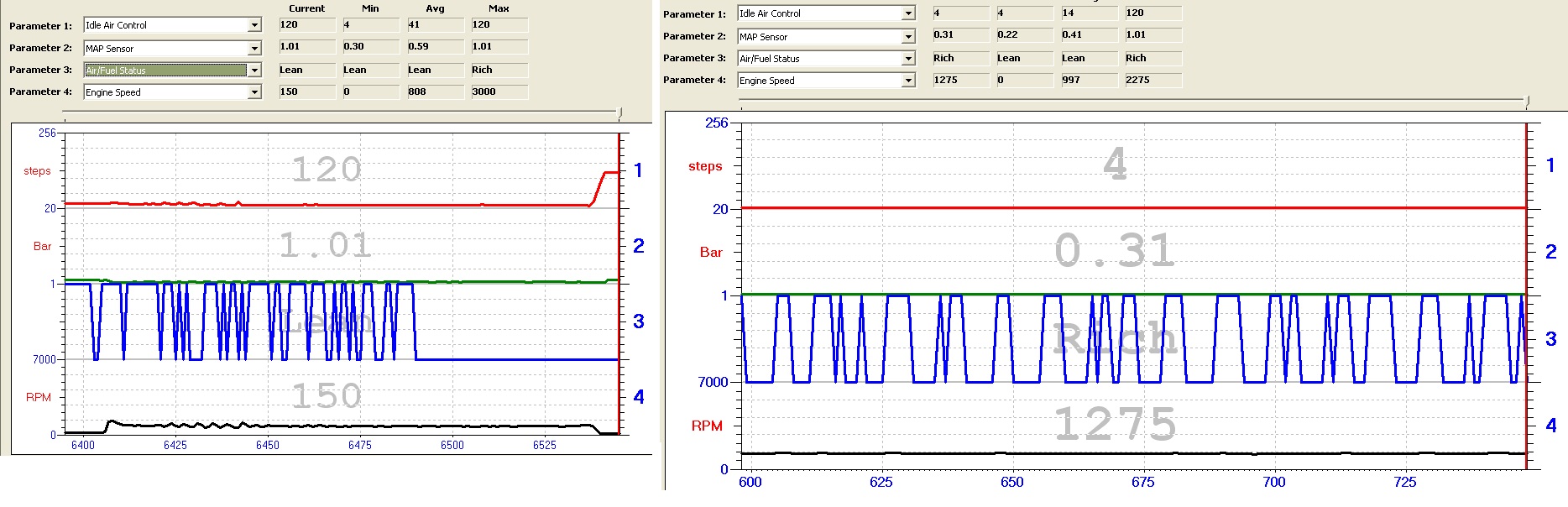Open Idle Air Control dropdown in right panel

point(908,13)
